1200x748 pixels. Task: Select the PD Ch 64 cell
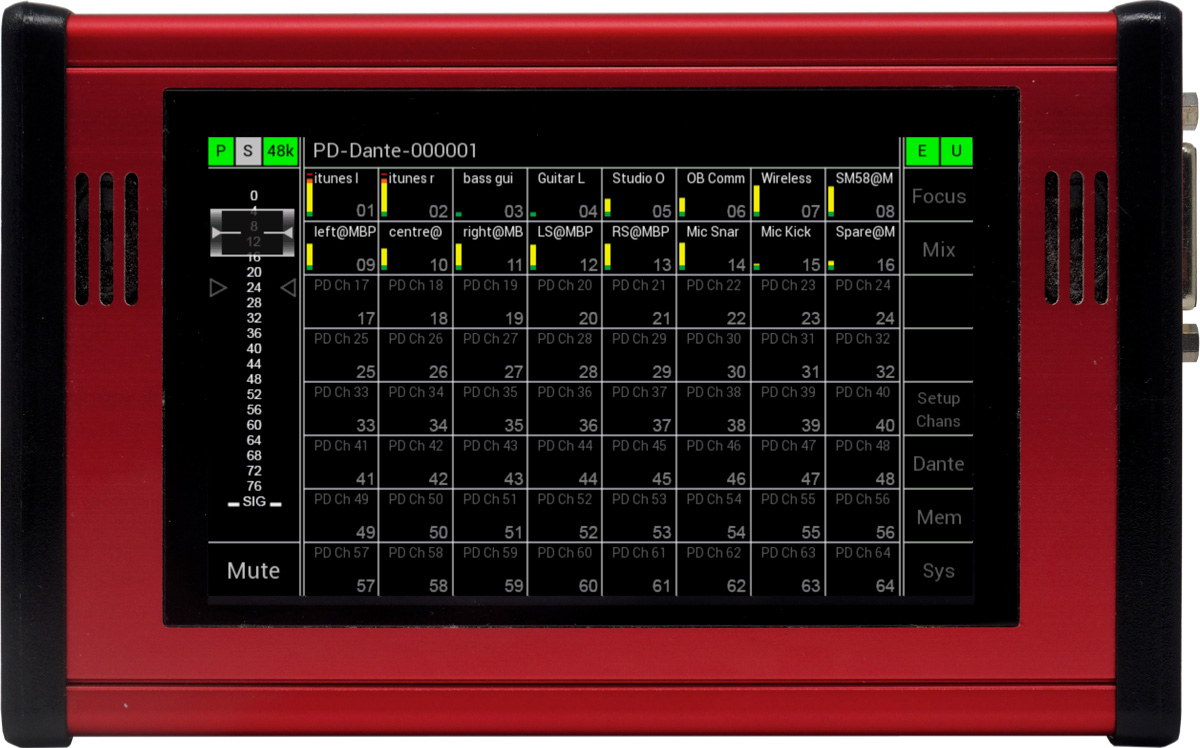[863, 570]
